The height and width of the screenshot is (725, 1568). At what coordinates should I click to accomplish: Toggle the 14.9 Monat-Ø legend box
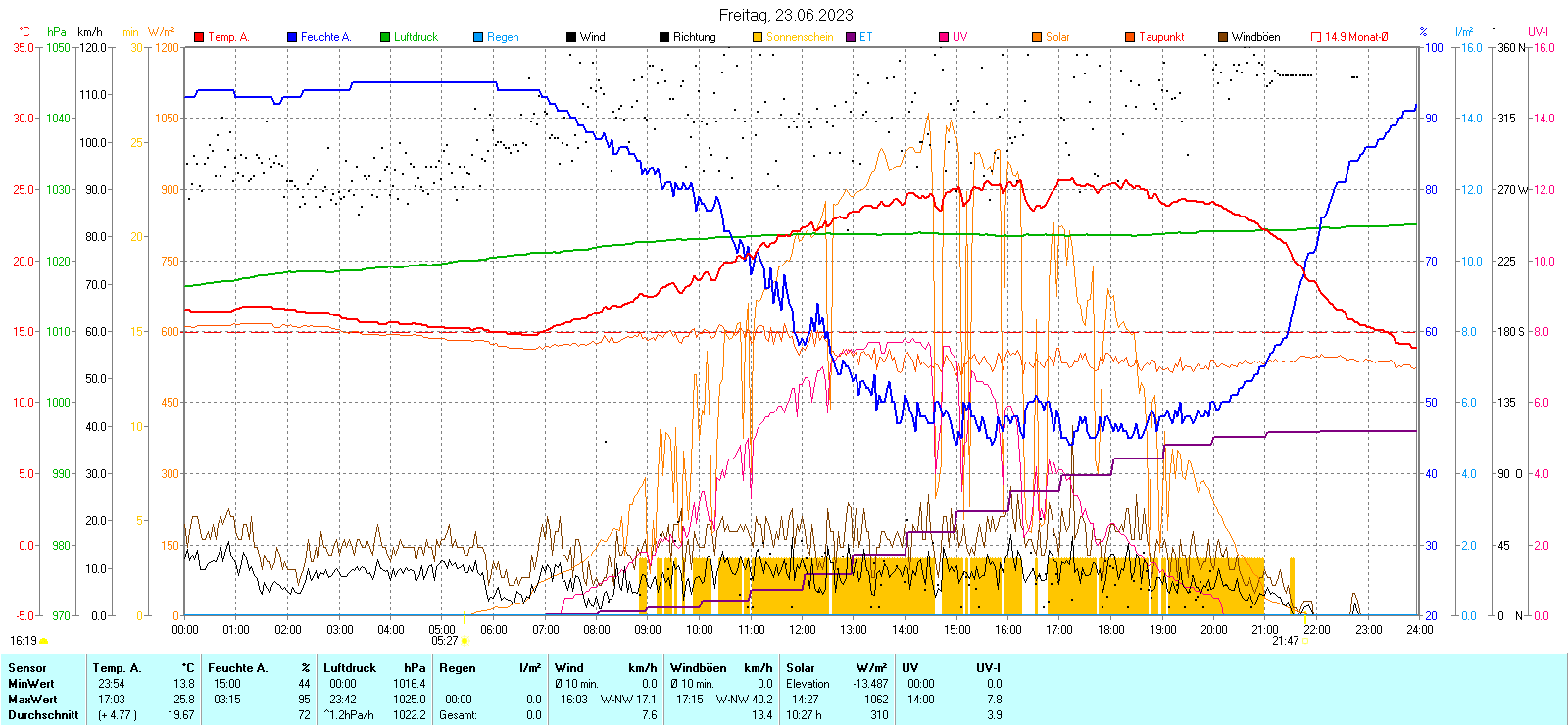coord(1316,37)
